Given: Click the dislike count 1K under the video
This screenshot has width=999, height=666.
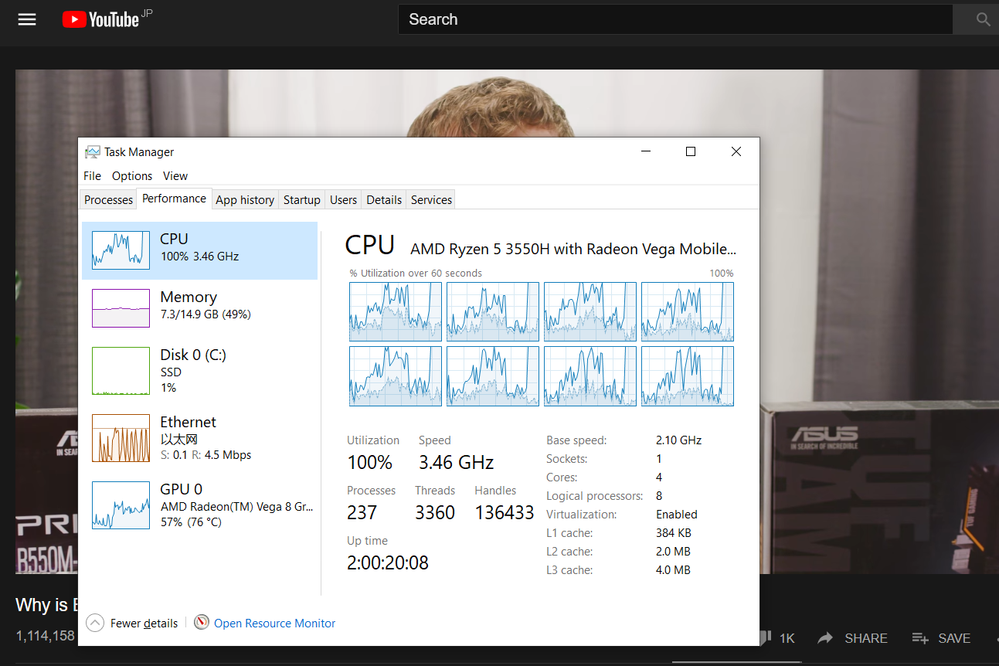Looking at the screenshot, I should coord(787,638).
